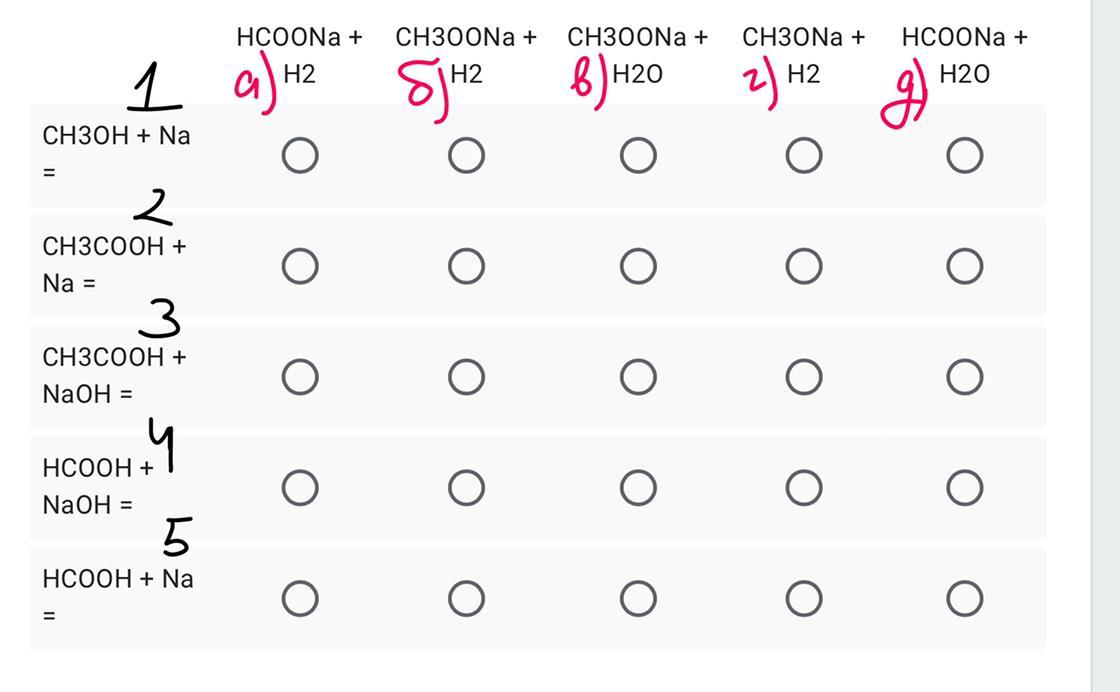Click the CH3OH + Na row label
The image size is (1120, 692).
116,153
